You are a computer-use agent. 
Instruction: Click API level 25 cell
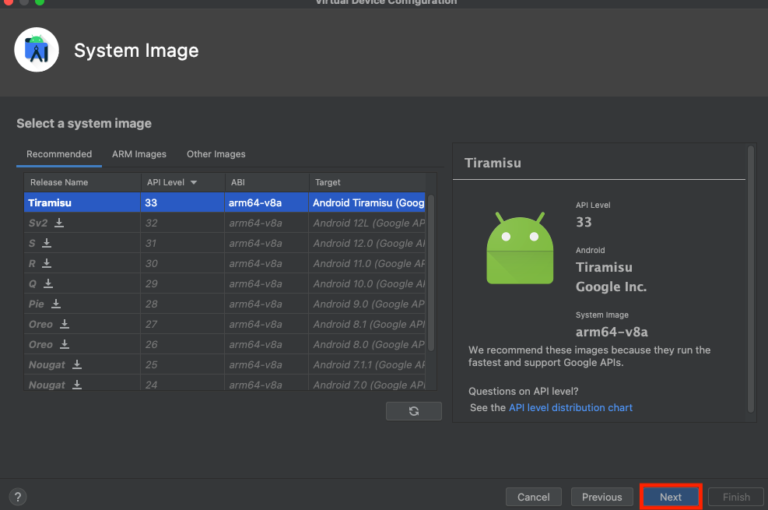(x=183, y=364)
